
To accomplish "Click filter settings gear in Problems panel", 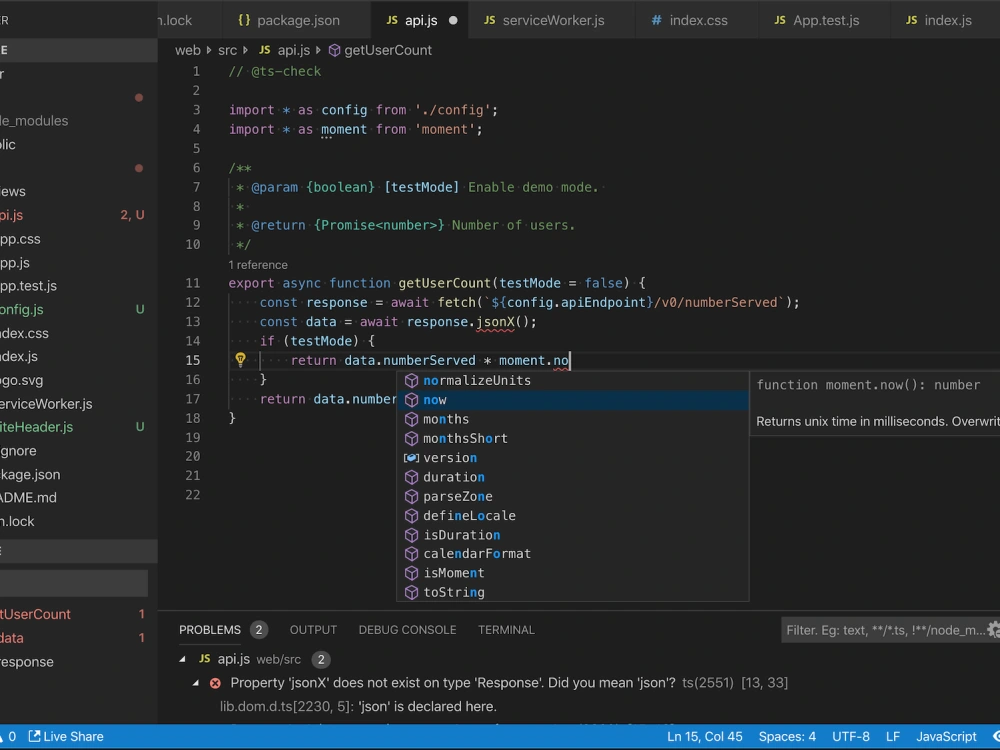I will [x=993, y=630].
